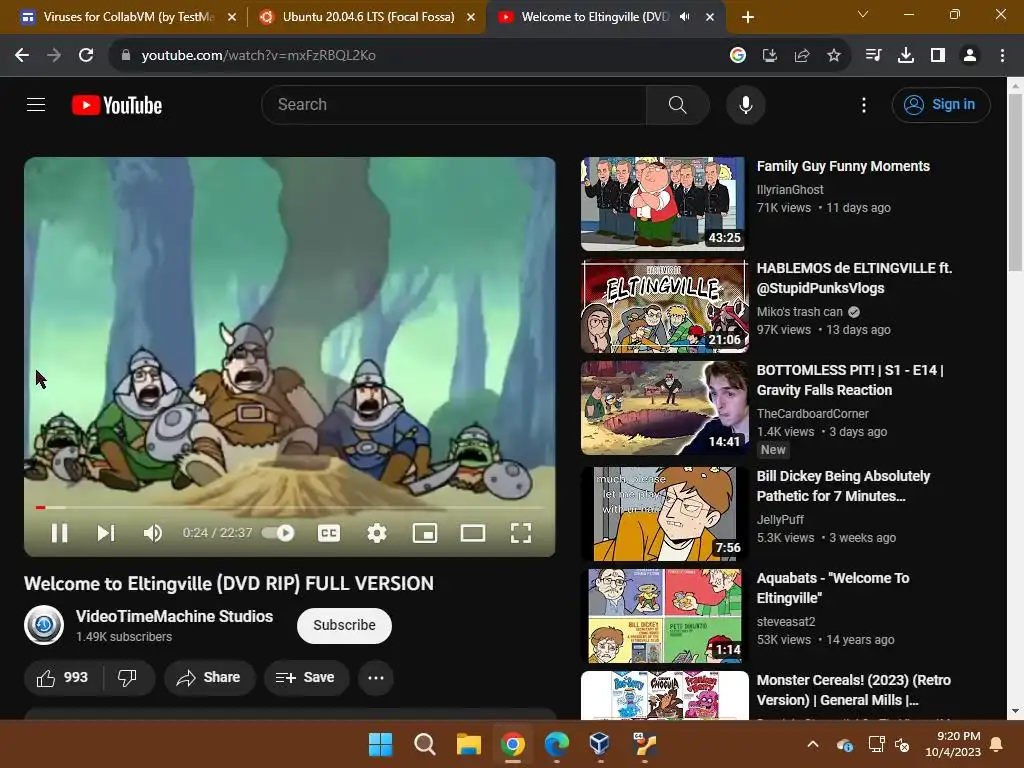Open the Windows Start menu
This screenshot has width=1024, height=768.
pyautogui.click(x=381, y=744)
